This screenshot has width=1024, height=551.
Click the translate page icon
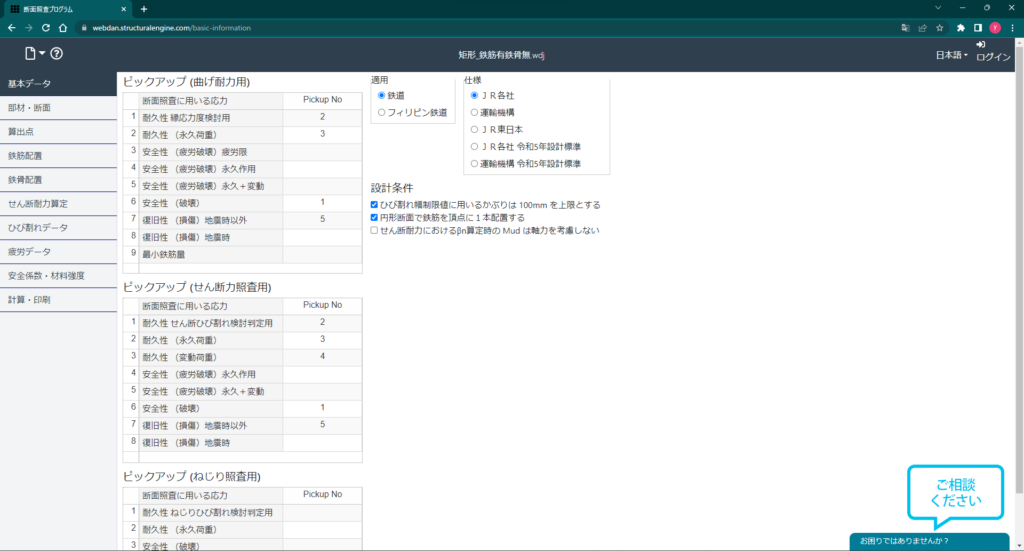click(905, 28)
